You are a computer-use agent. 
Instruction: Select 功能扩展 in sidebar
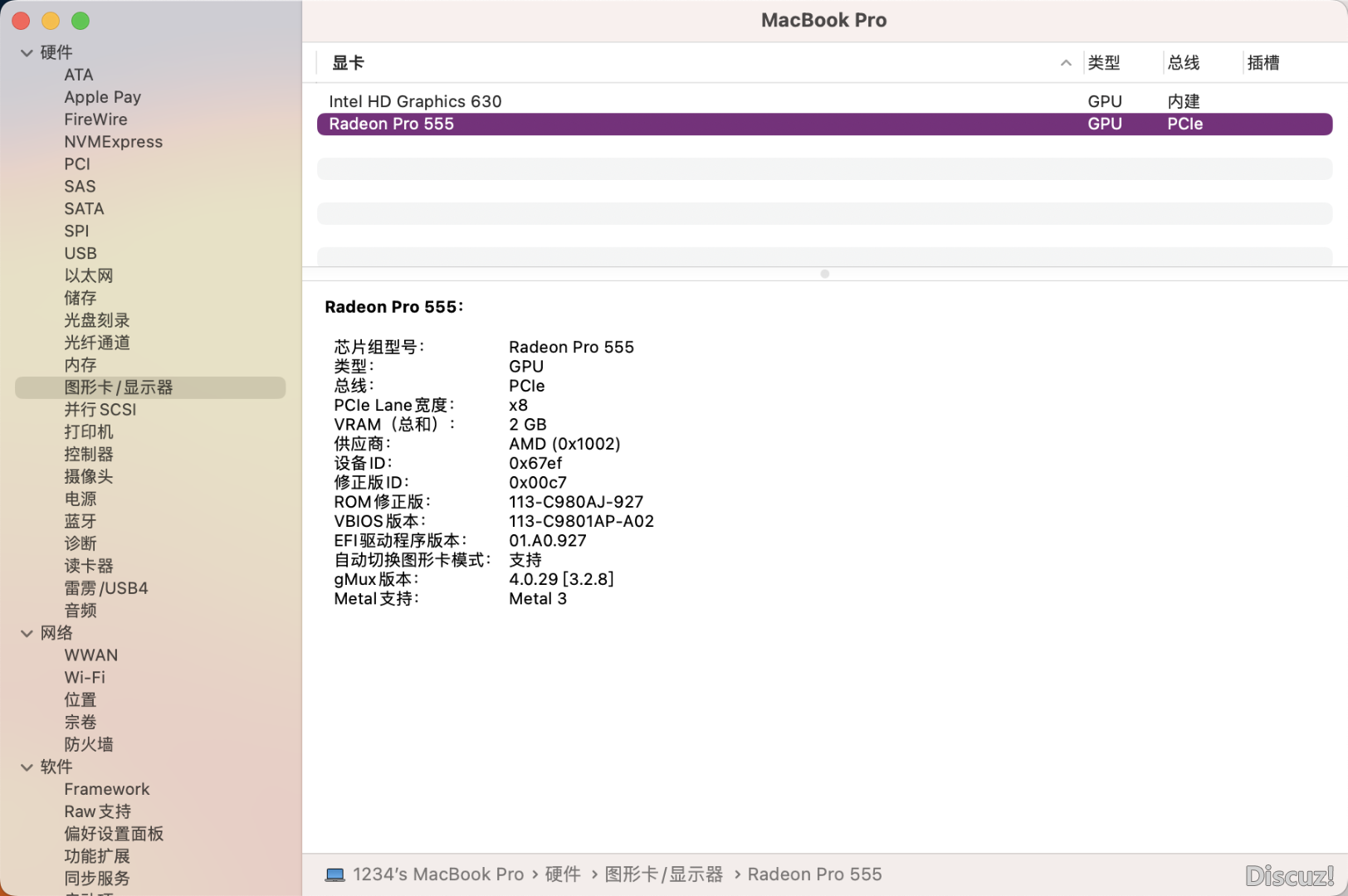97,856
